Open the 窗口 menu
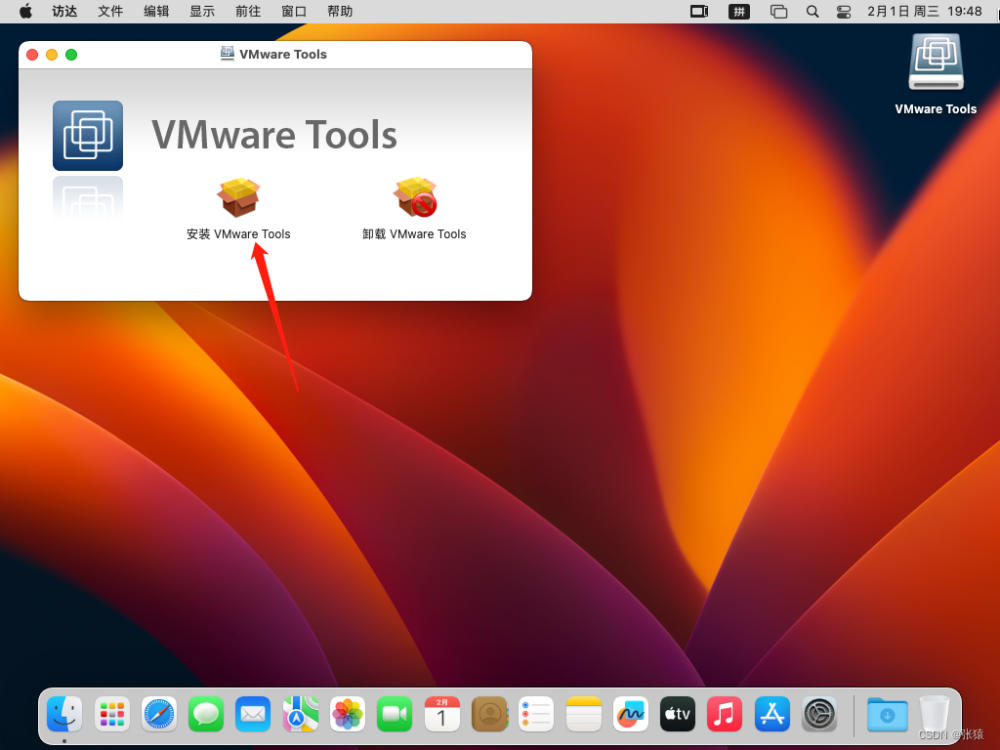The width and height of the screenshot is (1000, 750). pos(294,11)
